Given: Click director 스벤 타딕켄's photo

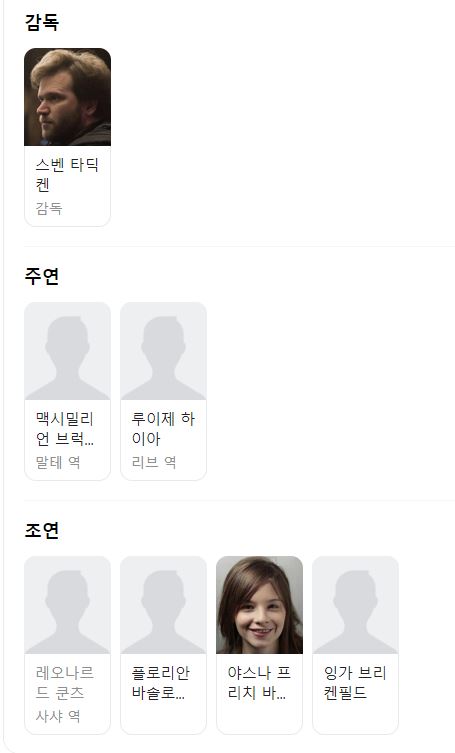Looking at the screenshot, I should [x=67, y=97].
